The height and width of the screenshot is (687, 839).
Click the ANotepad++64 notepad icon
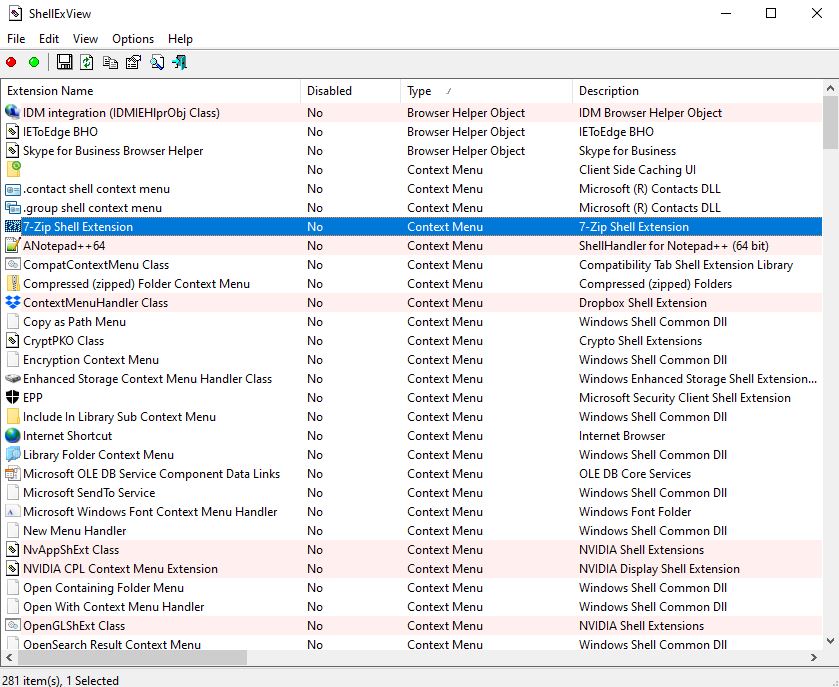[x=12, y=246]
